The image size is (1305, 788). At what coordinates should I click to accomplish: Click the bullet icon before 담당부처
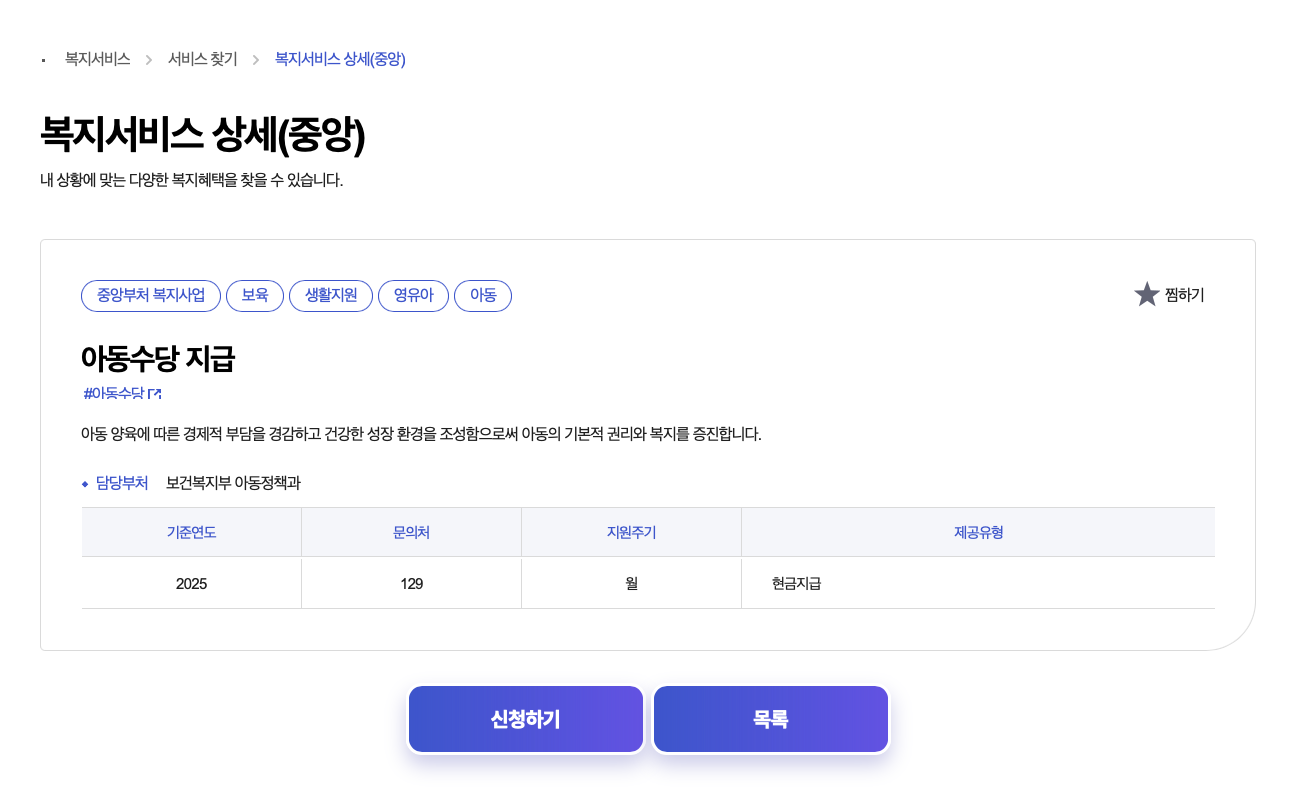point(85,483)
